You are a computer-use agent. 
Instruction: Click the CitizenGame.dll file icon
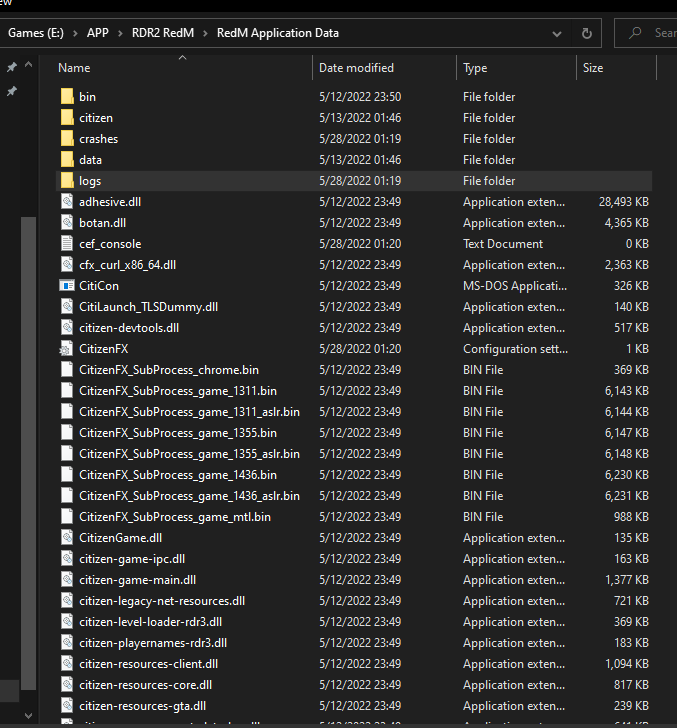coord(67,538)
